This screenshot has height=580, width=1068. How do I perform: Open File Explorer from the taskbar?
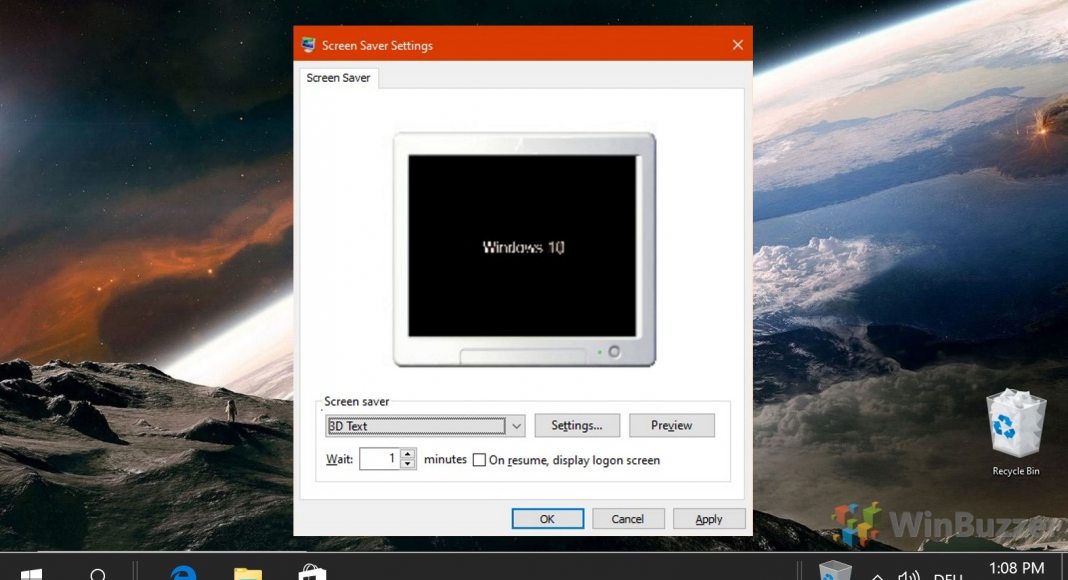pos(247,570)
